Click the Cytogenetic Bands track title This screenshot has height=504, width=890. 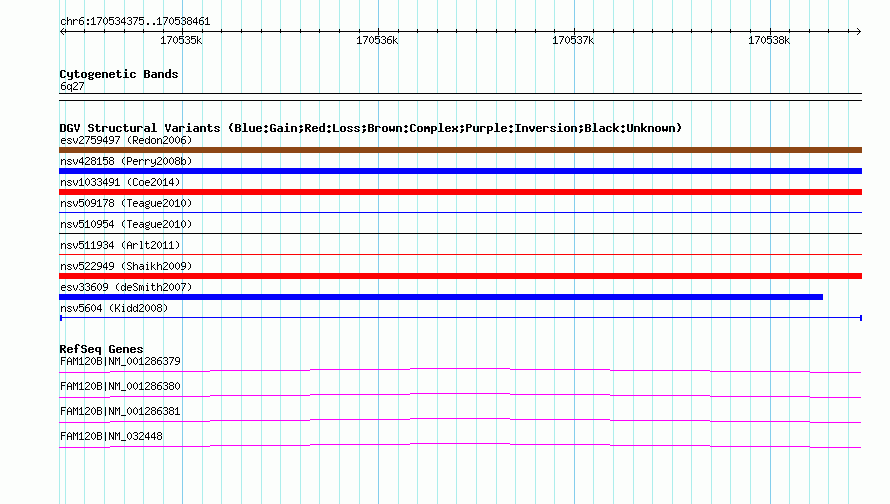coord(119,74)
